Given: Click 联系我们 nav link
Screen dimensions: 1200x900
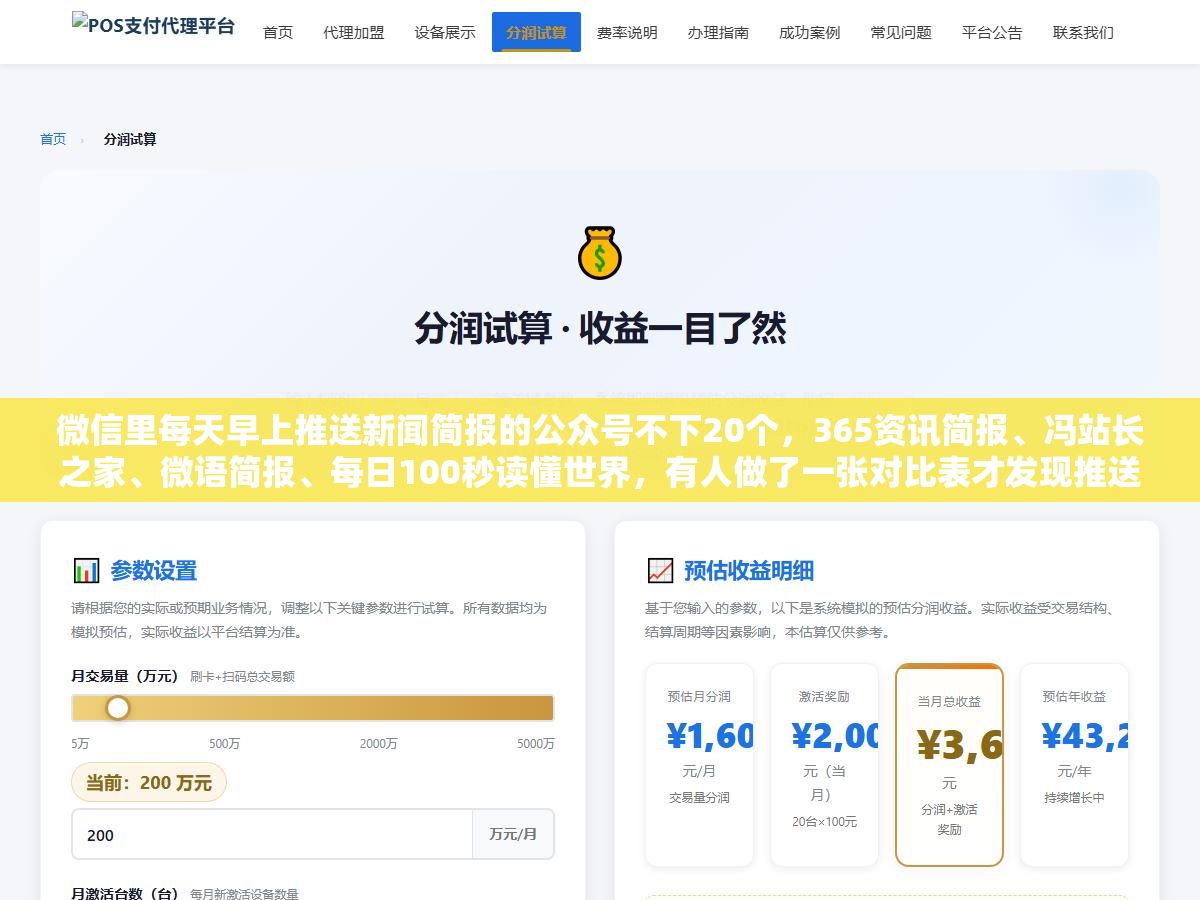Looking at the screenshot, I should (1083, 32).
